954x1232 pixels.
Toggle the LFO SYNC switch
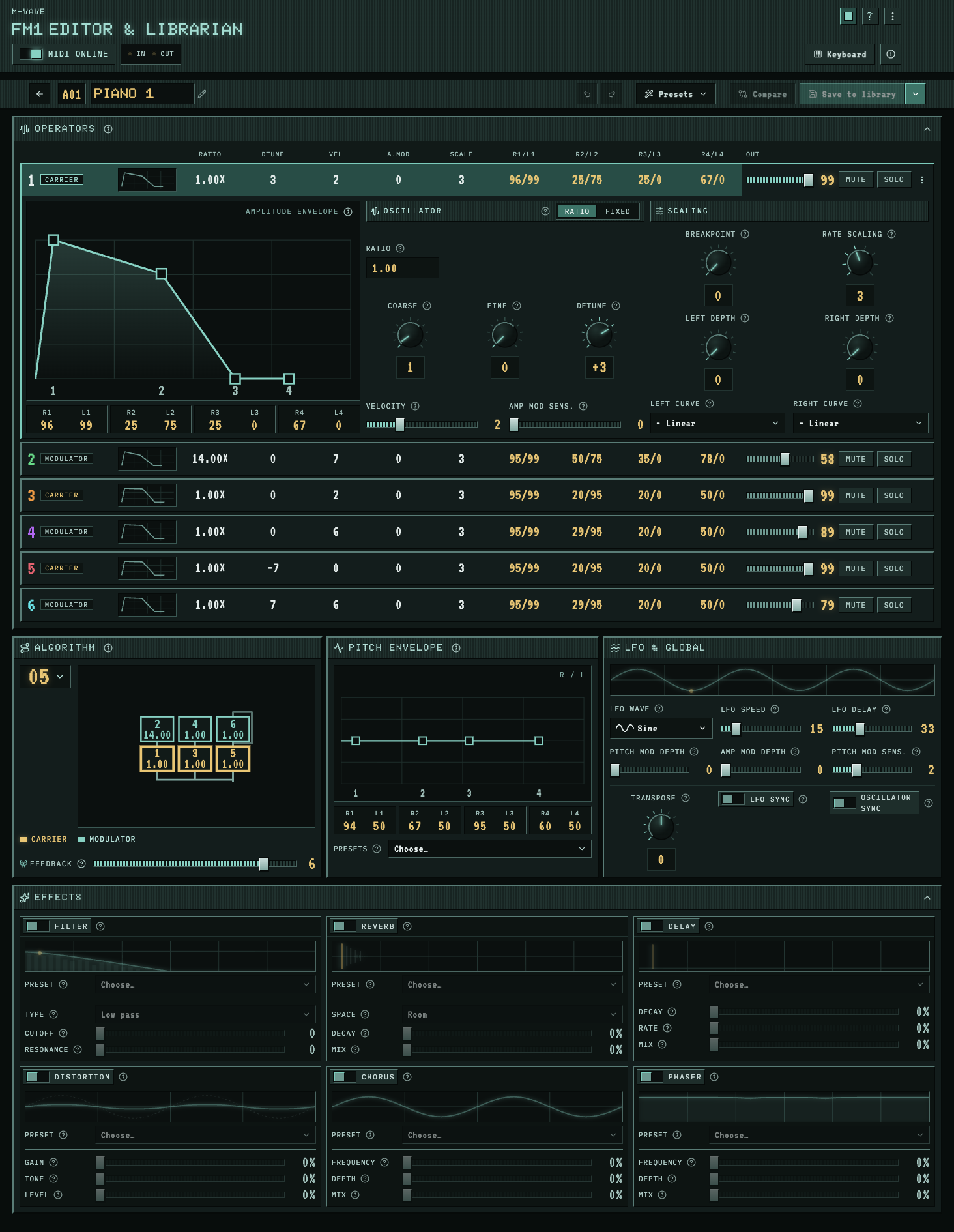click(x=733, y=799)
